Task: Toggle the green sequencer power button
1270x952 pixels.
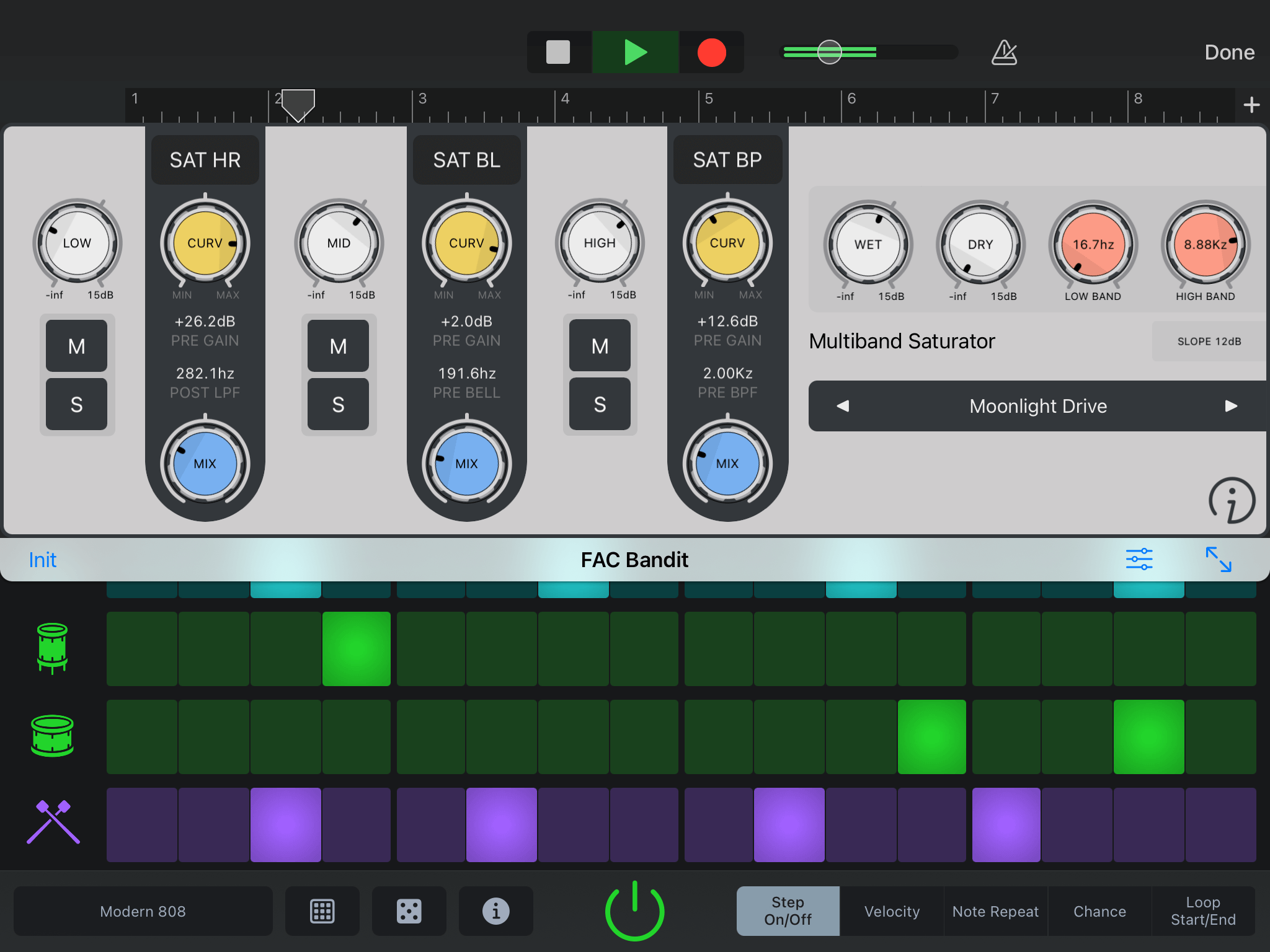Action: point(634,910)
